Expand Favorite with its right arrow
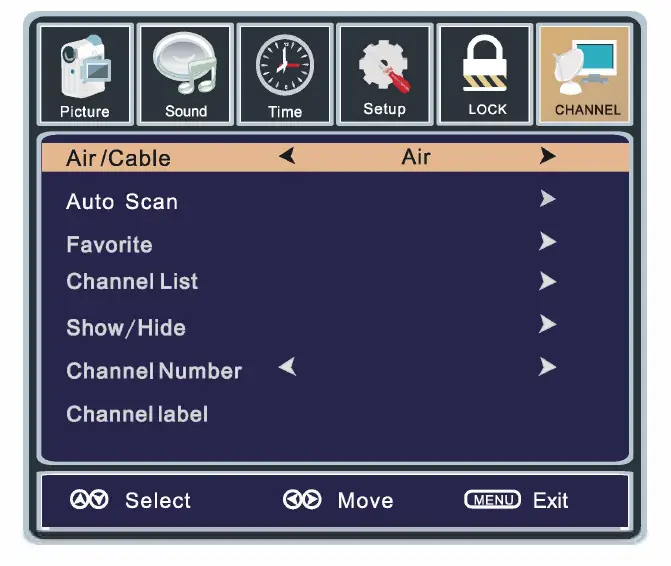The height and width of the screenshot is (566, 671). pos(547,242)
